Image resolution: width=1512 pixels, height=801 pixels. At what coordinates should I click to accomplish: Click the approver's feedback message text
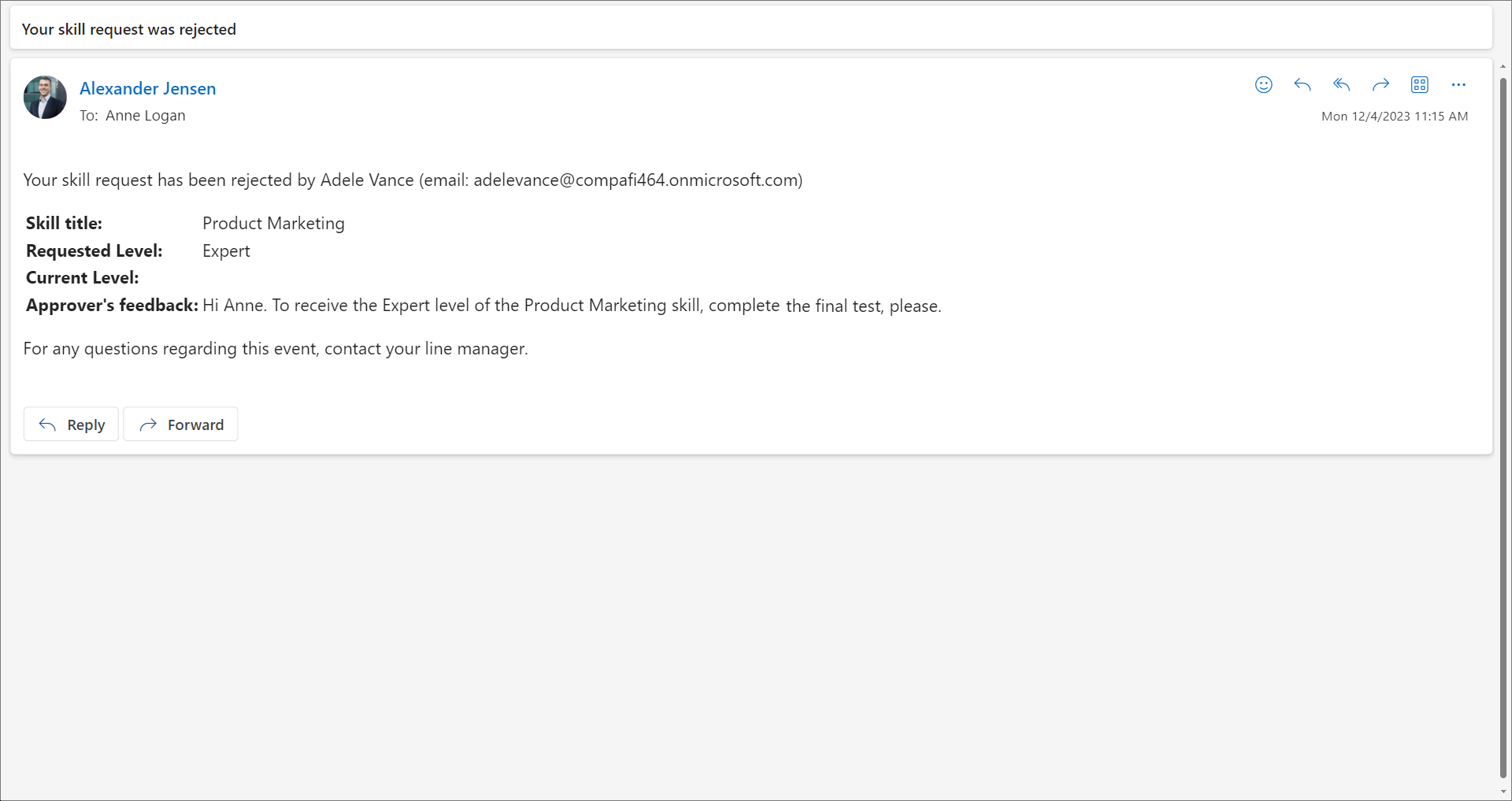point(572,306)
